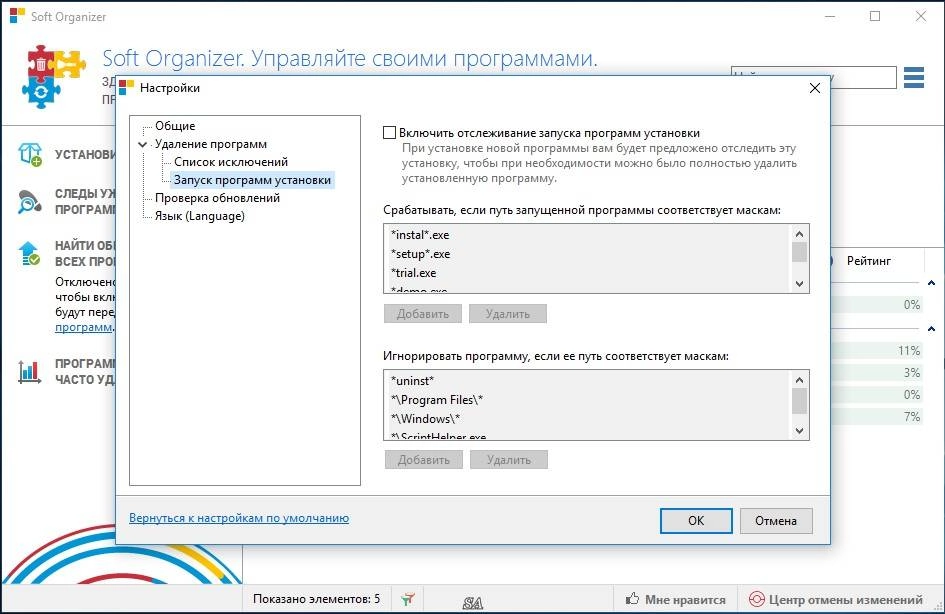Click uninstalled program traces icon
Screen dimensions: 945x614
[30, 202]
